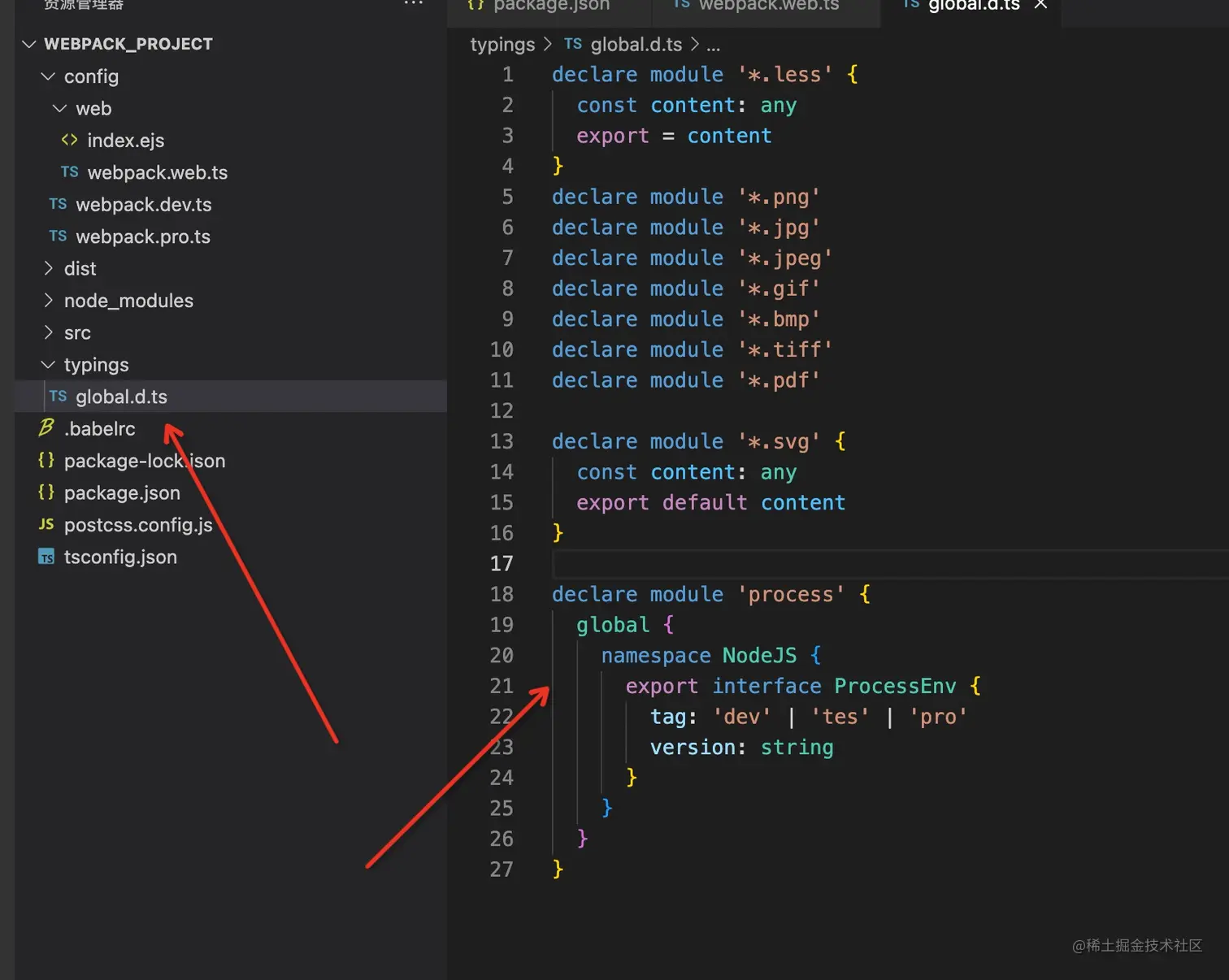This screenshot has width=1229, height=980.
Task: Select the node_modules folder name
Action: [129, 301]
